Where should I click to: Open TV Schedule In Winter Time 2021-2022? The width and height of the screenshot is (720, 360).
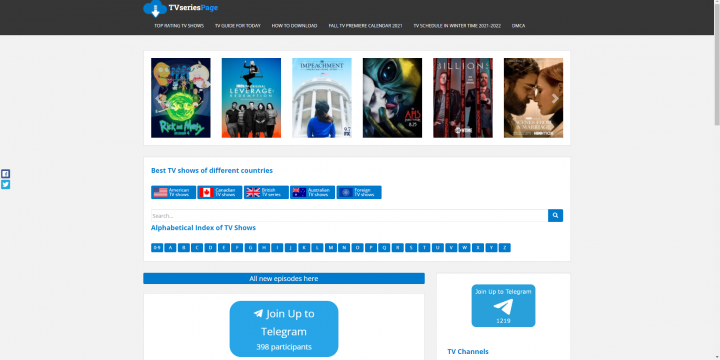coord(457,26)
